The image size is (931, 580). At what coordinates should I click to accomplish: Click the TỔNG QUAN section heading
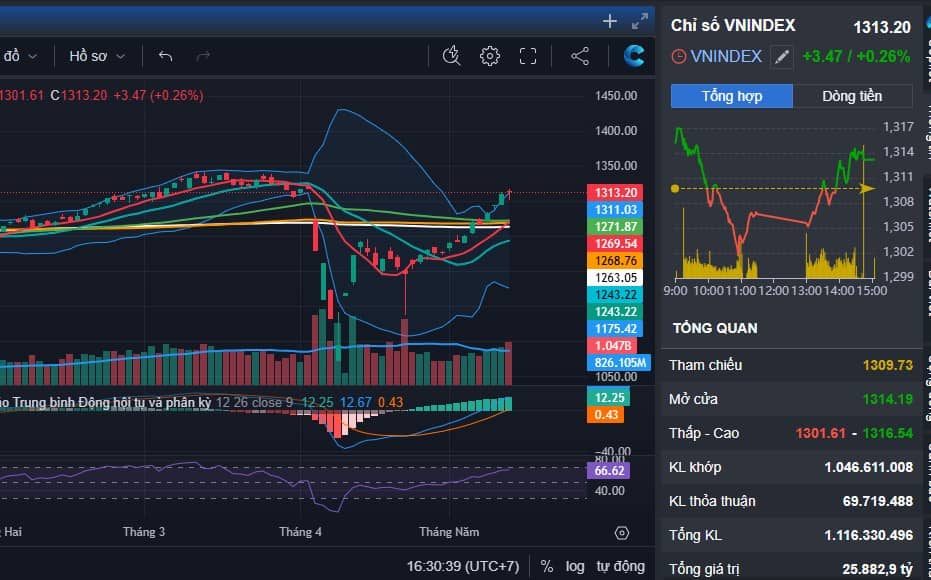(x=715, y=328)
